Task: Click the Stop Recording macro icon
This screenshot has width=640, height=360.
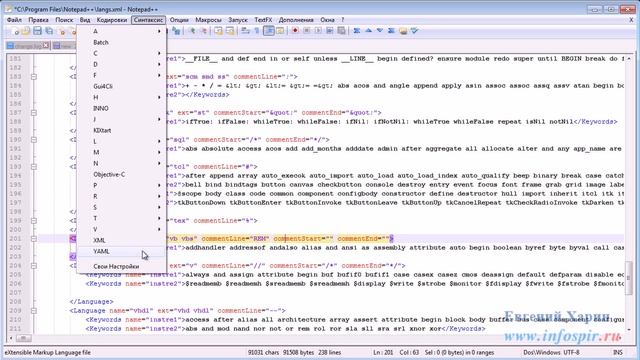Action: (x=307, y=31)
